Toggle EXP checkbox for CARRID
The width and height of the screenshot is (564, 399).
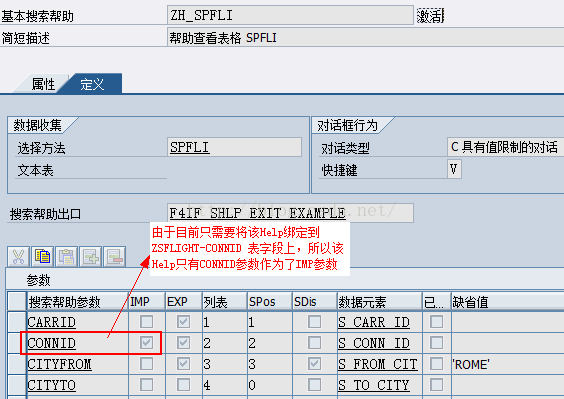pos(183,322)
